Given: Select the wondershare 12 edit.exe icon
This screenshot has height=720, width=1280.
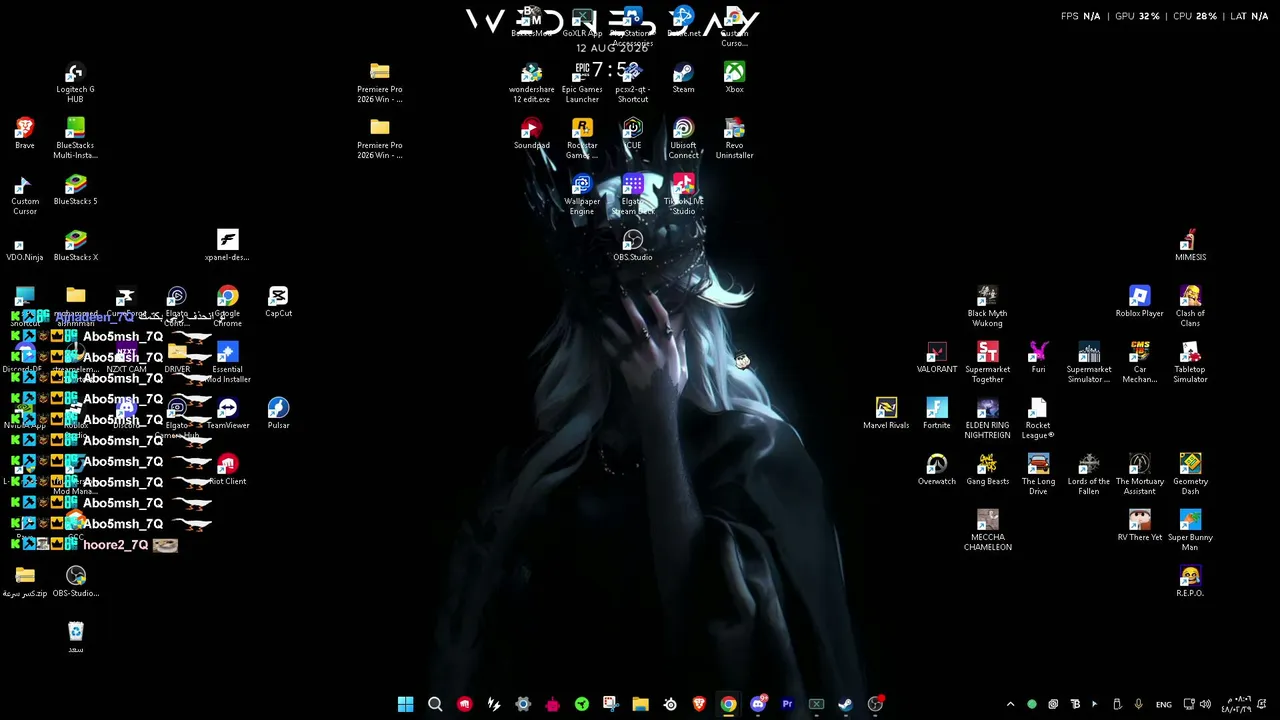Looking at the screenshot, I should point(531,83).
